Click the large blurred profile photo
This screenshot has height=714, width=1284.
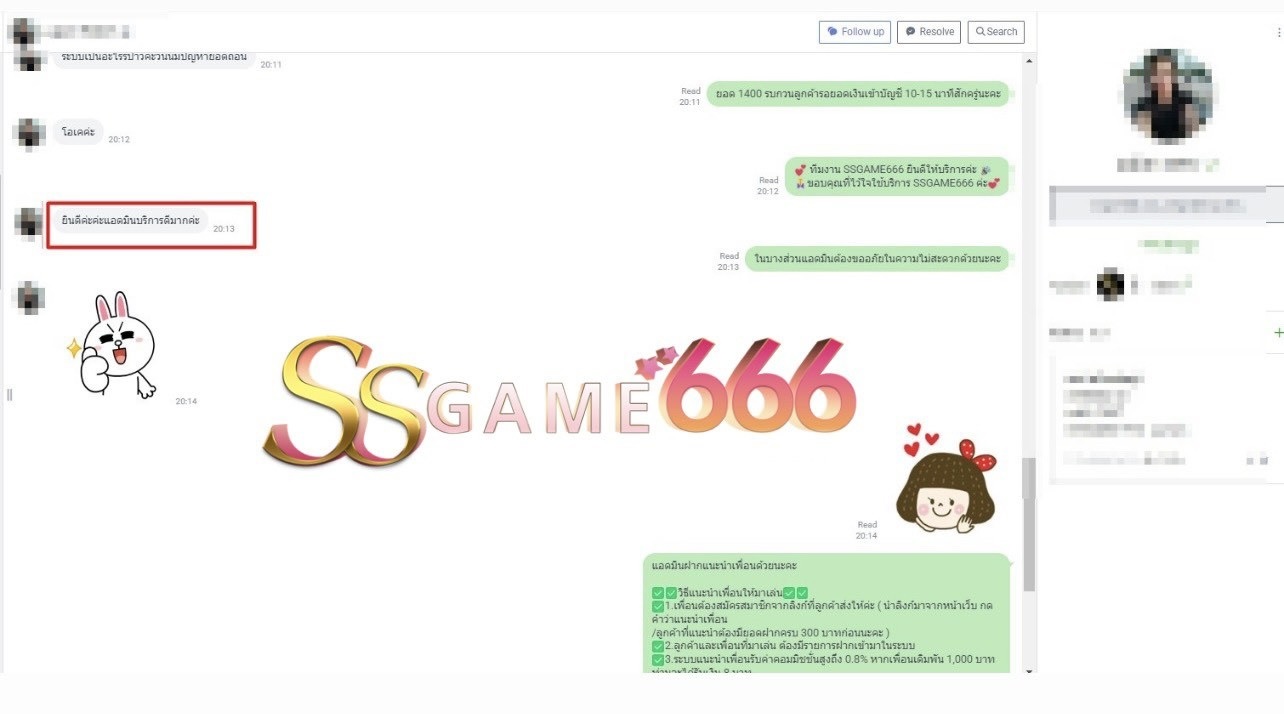pyautogui.click(x=1167, y=95)
